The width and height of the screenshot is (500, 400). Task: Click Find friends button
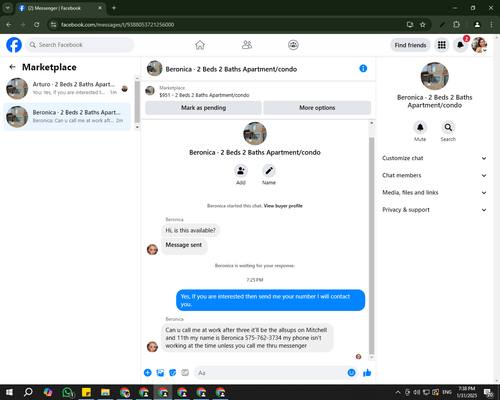pyautogui.click(x=410, y=45)
